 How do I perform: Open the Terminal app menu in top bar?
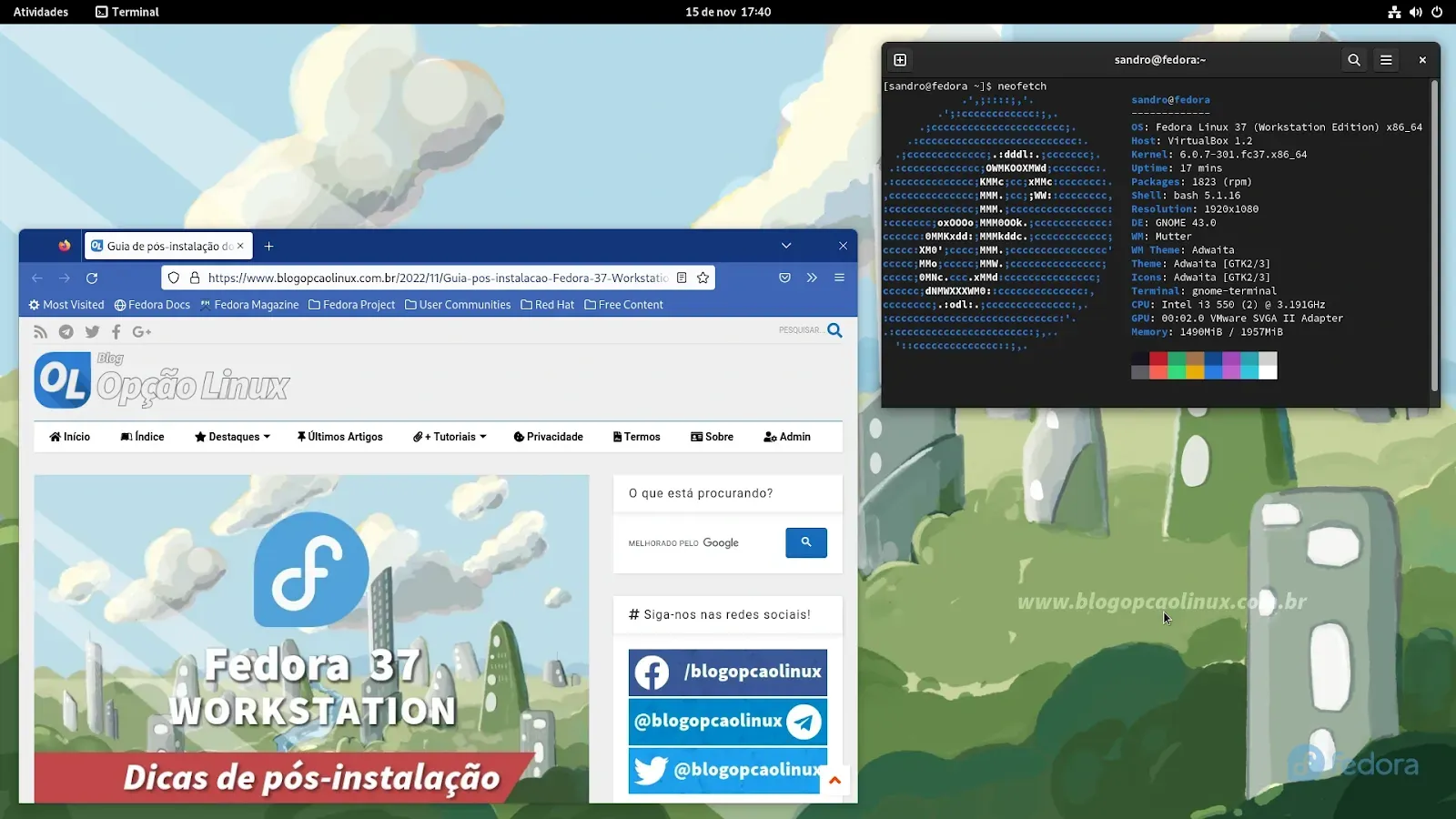click(x=127, y=12)
